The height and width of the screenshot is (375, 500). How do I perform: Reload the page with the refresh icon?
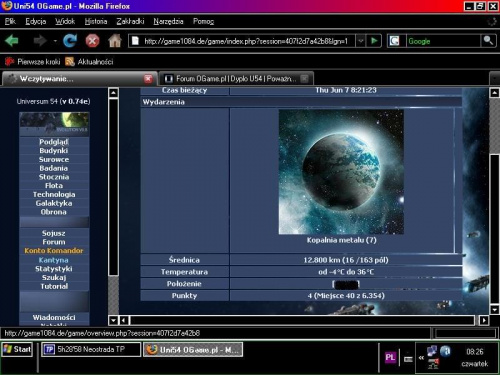70,41
